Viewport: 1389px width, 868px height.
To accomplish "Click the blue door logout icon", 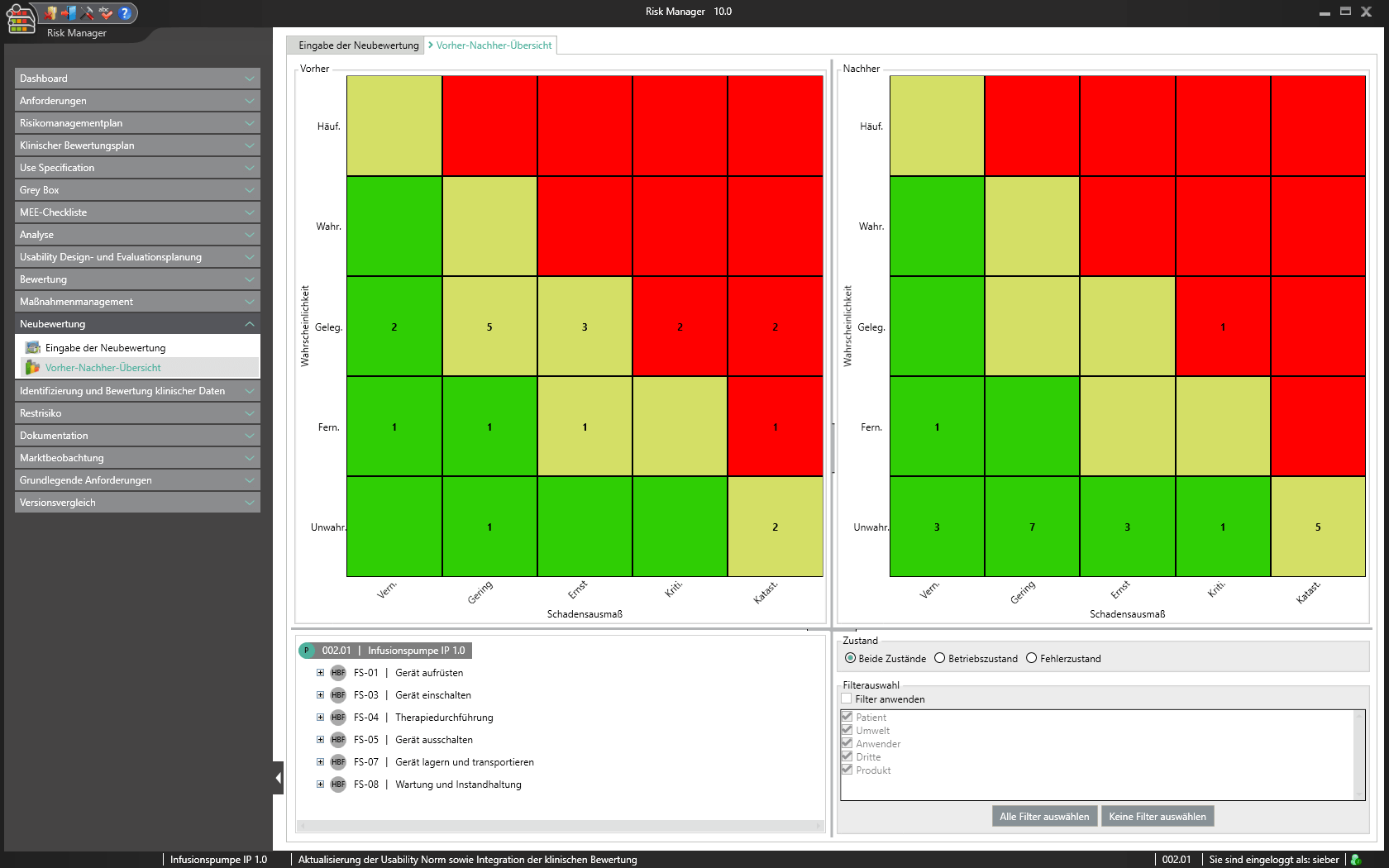I will 69,12.
